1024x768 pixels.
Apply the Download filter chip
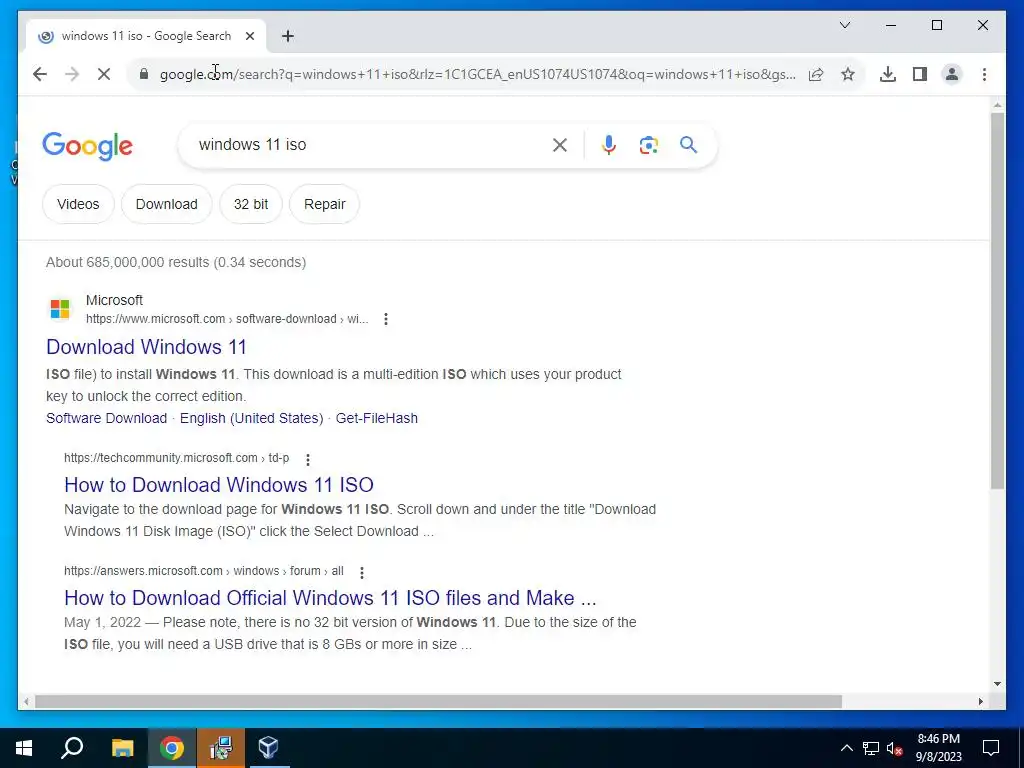click(167, 204)
